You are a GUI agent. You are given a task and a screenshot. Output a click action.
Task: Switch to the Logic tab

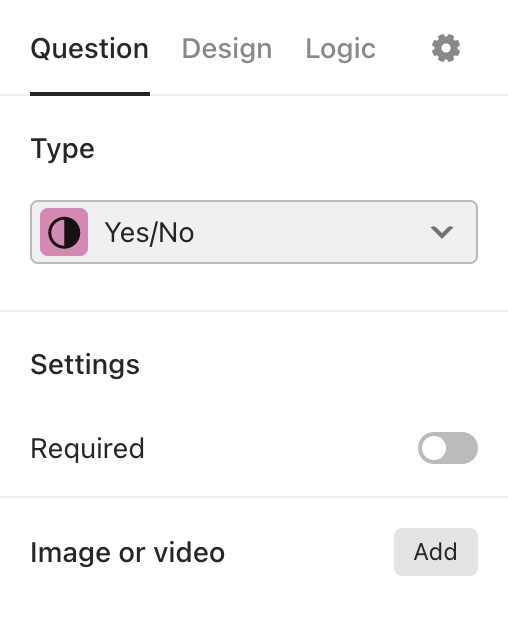click(340, 49)
